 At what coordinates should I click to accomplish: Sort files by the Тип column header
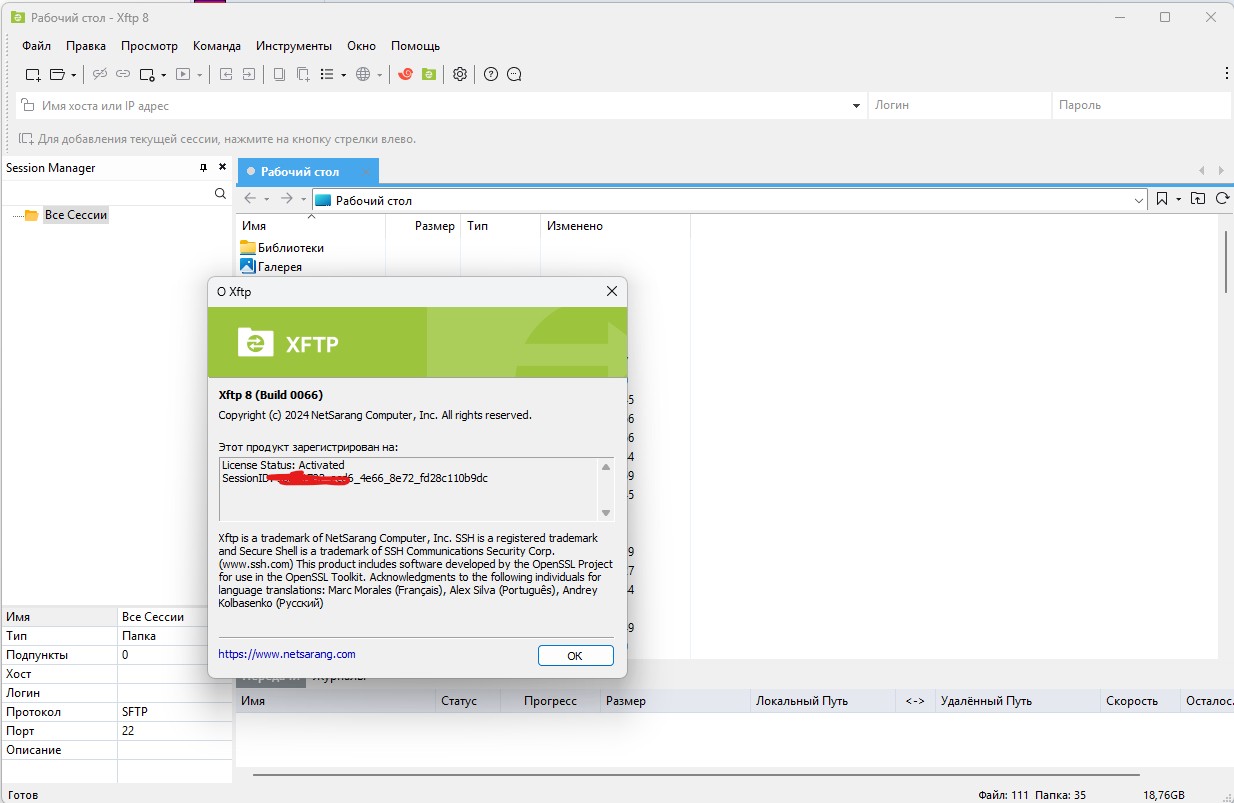[500, 226]
